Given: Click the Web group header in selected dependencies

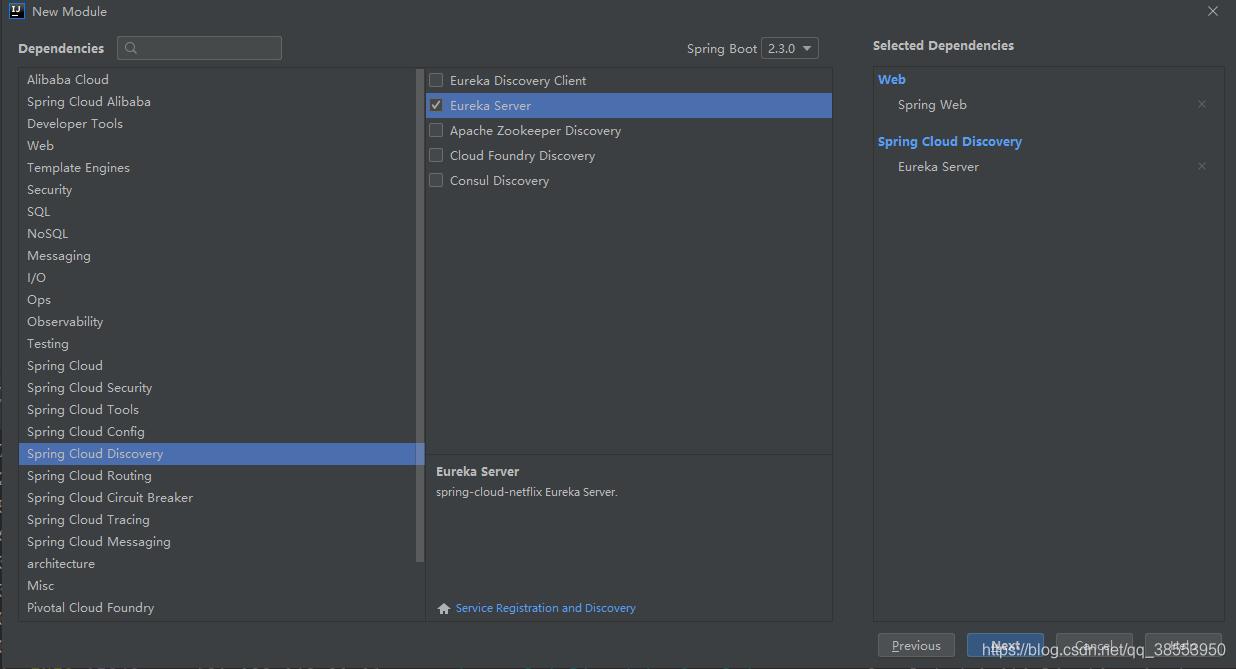Looking at the screenshot, I should coord(892,80).
